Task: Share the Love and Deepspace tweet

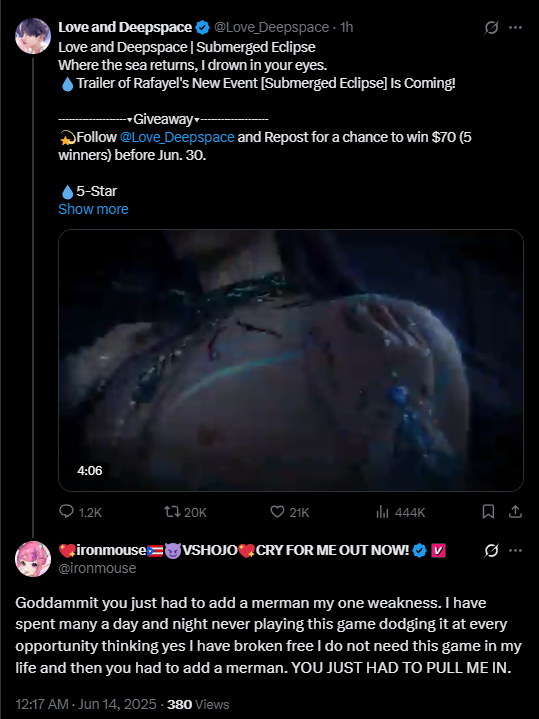Action: [515, 511]
